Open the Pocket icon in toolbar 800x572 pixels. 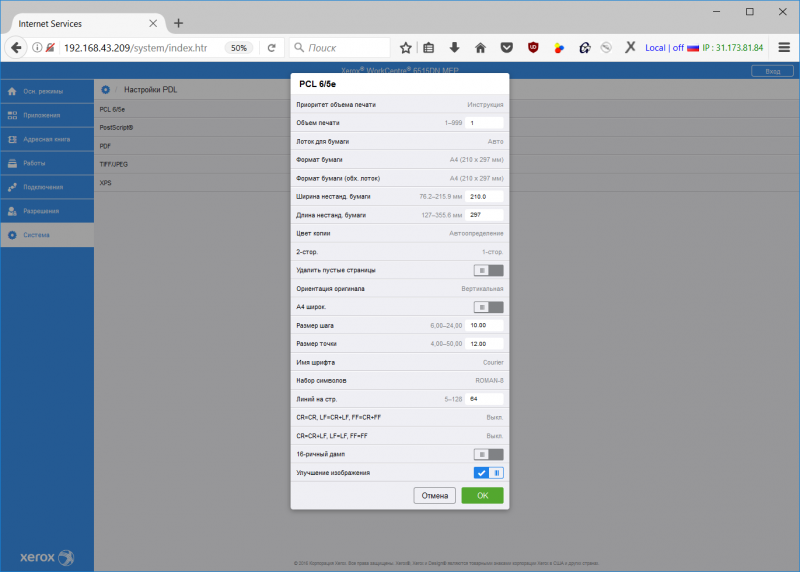pos(506,48)
